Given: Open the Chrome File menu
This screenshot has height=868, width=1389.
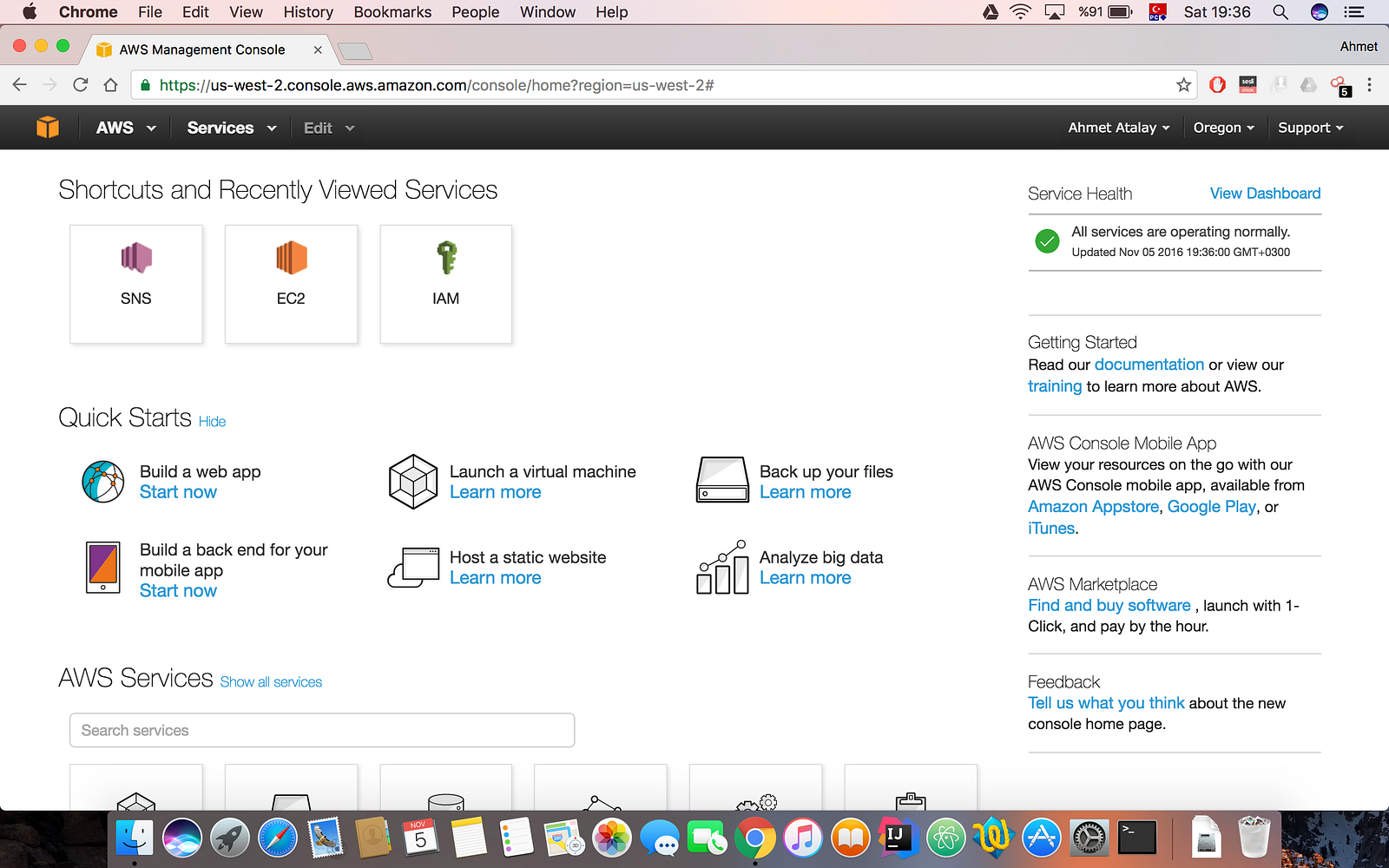Looking at the screenshot, I should [x=150, y=12].
